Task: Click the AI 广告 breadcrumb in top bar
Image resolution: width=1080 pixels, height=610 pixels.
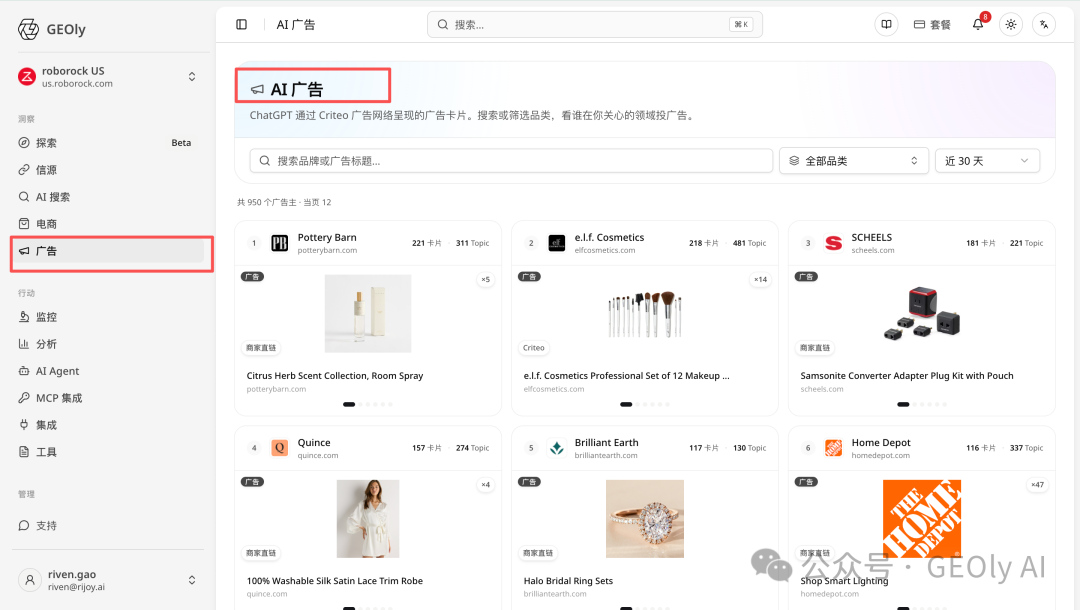Action: pos(295,25)
